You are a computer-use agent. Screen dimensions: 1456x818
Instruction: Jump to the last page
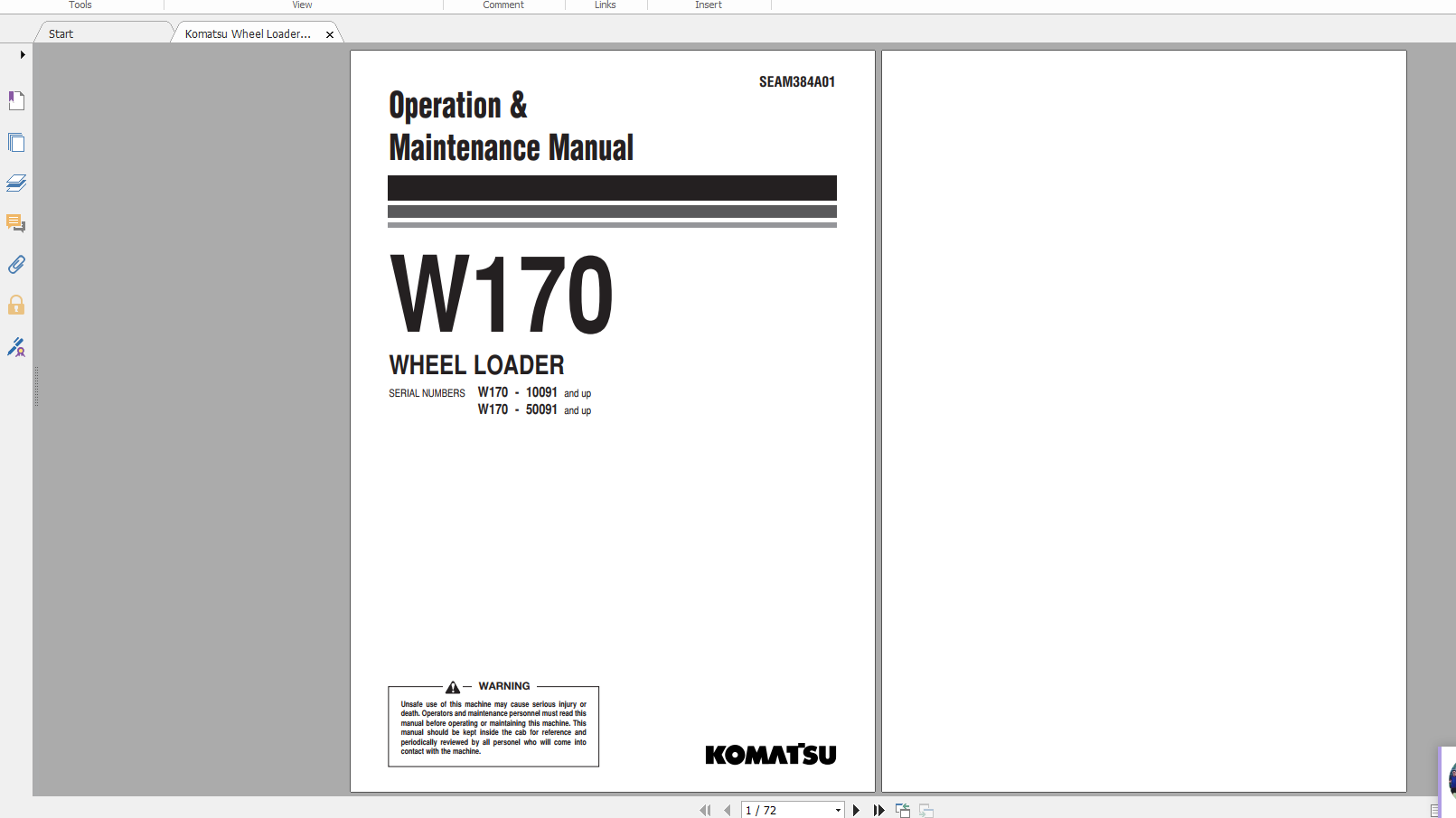coord(878,810)
